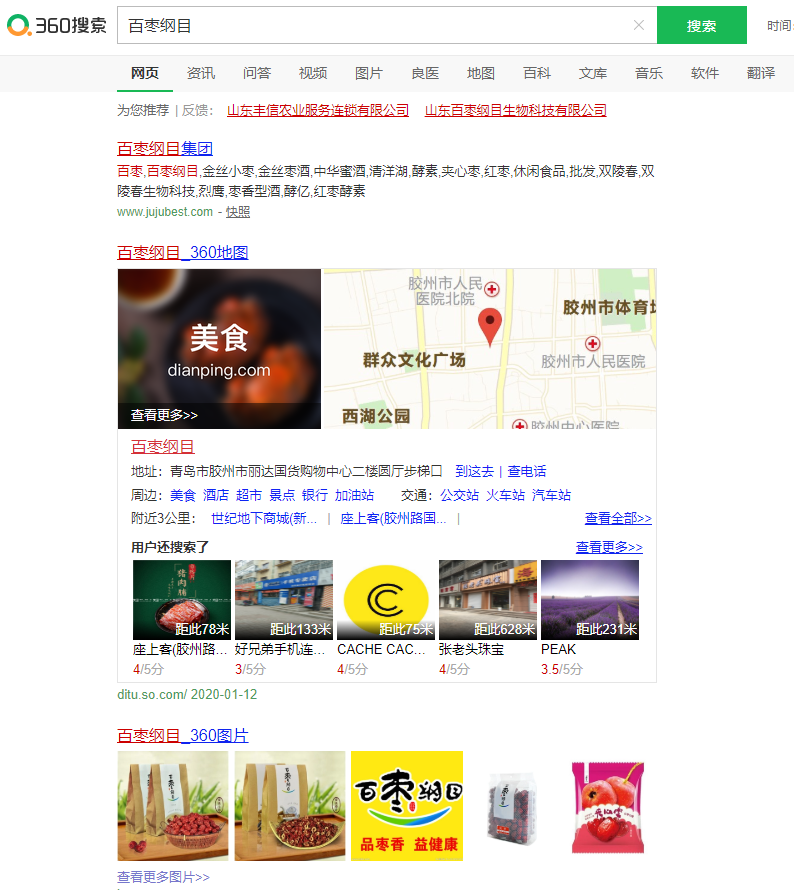
Task: Open 山东丰信农业服务连锁有限公司 recommendation
Action: click(318, 110)
